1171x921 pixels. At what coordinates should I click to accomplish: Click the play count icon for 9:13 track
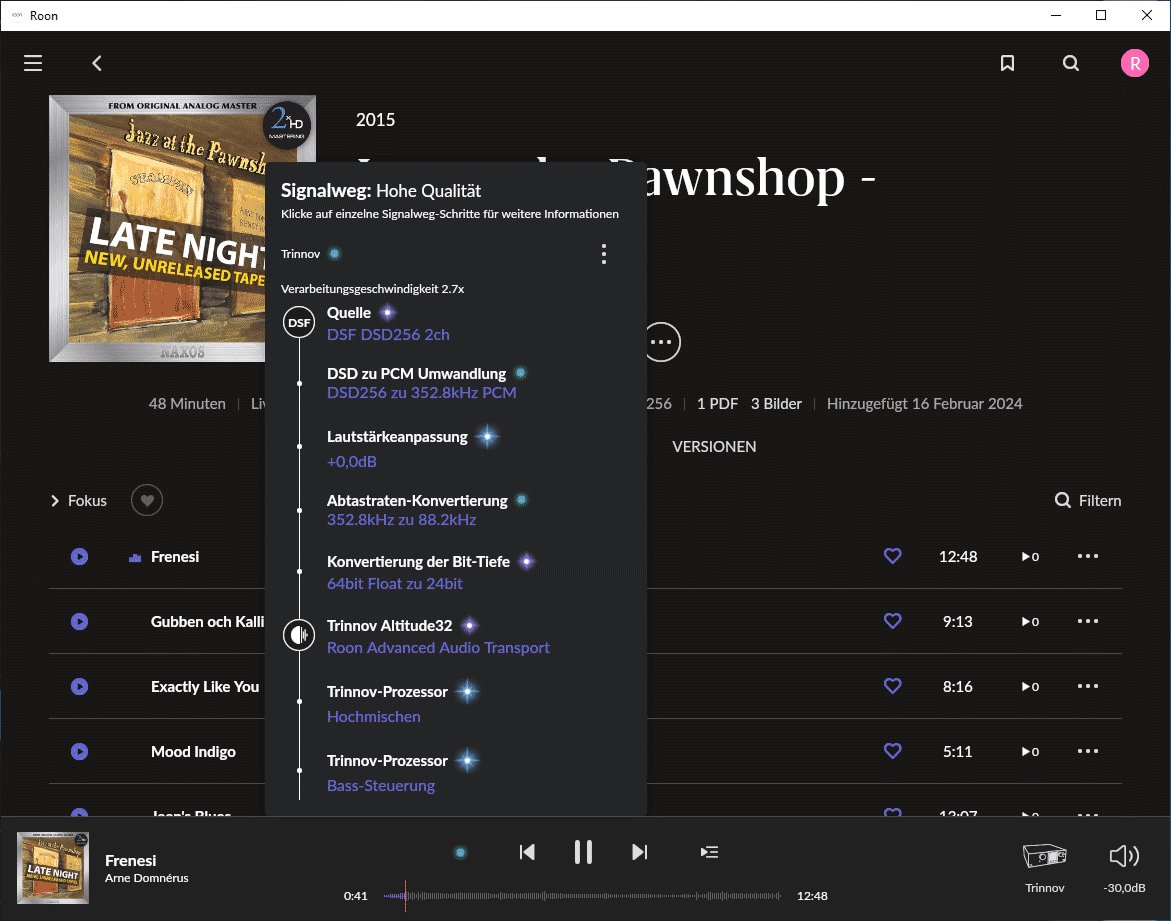tap(1031, 621)
